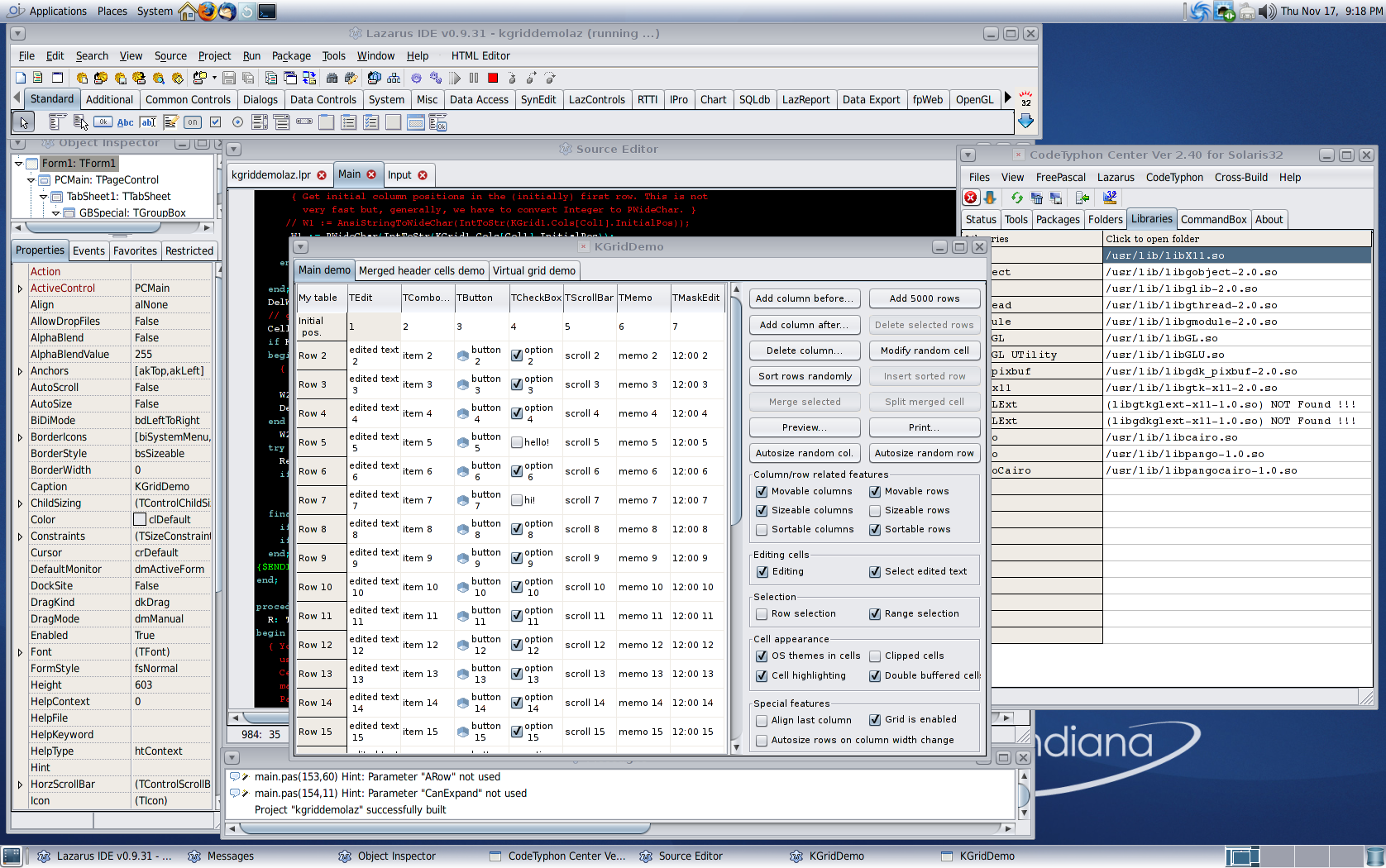Viewport: 1386px width, 868px height.
Task: Enable Align last column checkbox
Action: [762, 720]
